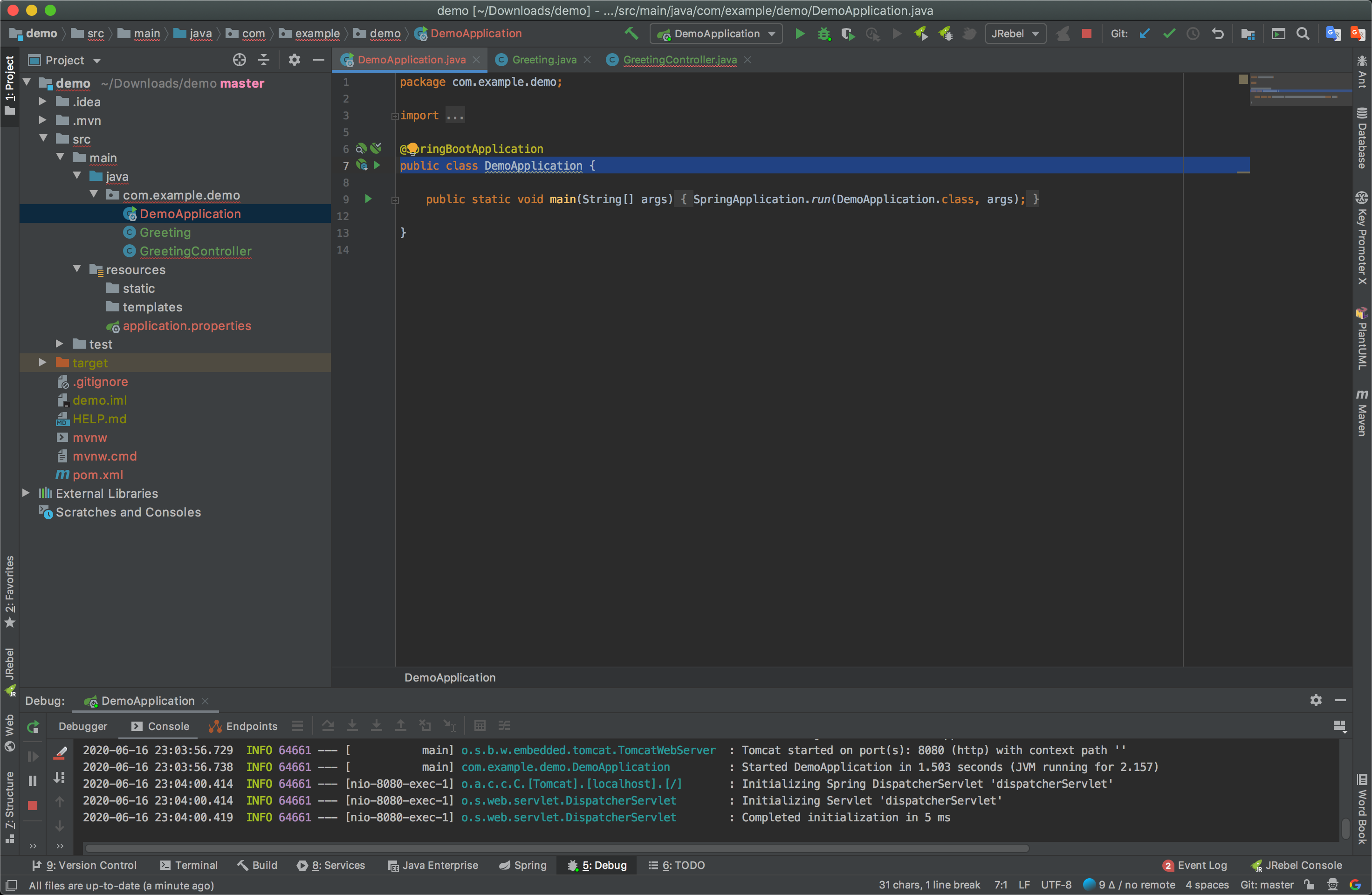Open the Terminal tool window button
1372x895 pixels.
(x=188, y=865)
